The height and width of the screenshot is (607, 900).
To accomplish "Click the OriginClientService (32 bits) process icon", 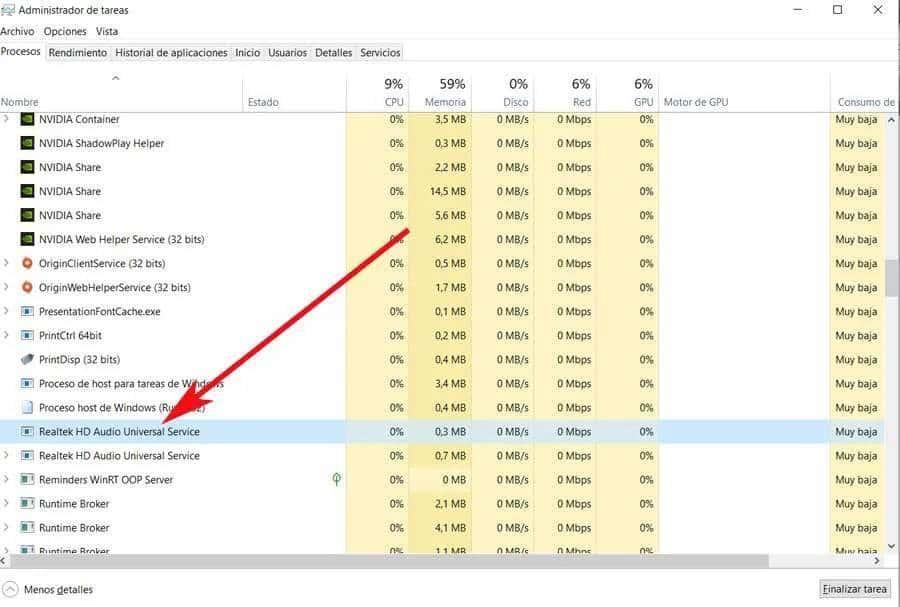I will click(x=25, y=263).
